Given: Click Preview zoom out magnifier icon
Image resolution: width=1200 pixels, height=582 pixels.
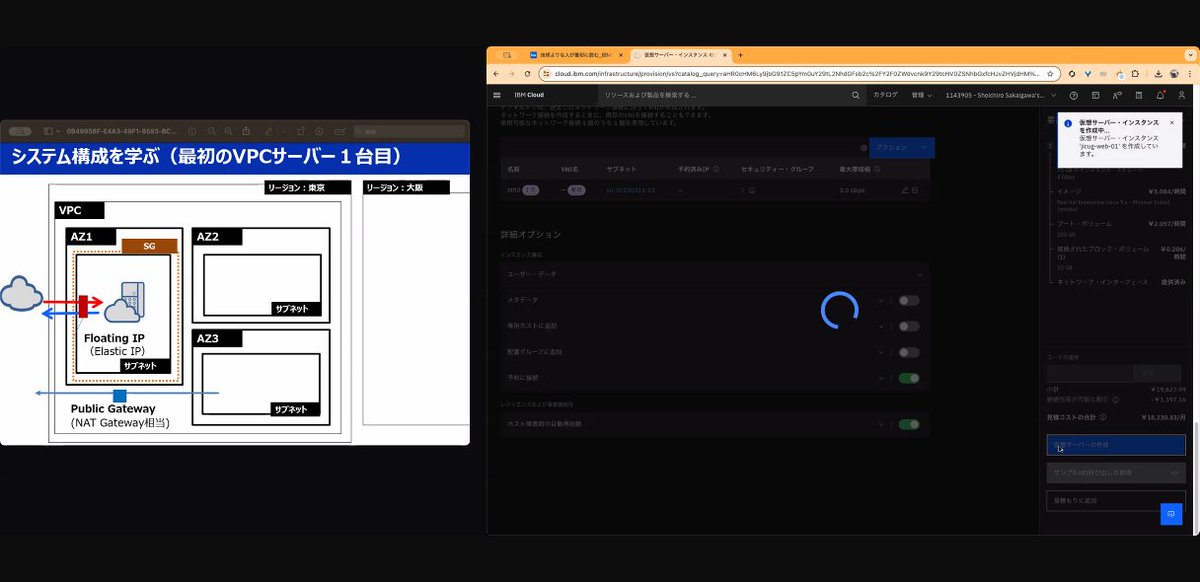Looking at the screenshot, I should coord(210,131).
